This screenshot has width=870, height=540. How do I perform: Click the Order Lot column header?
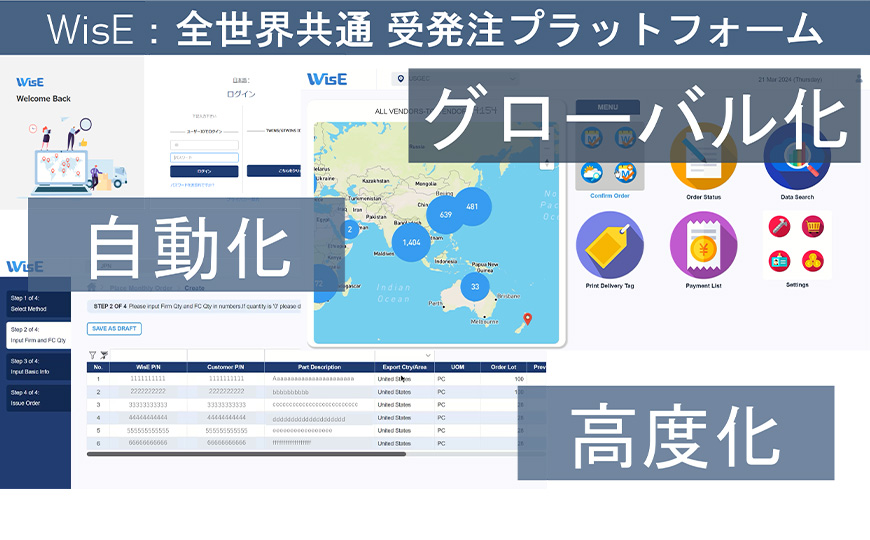pyautogui.click(x=504, y=367)
